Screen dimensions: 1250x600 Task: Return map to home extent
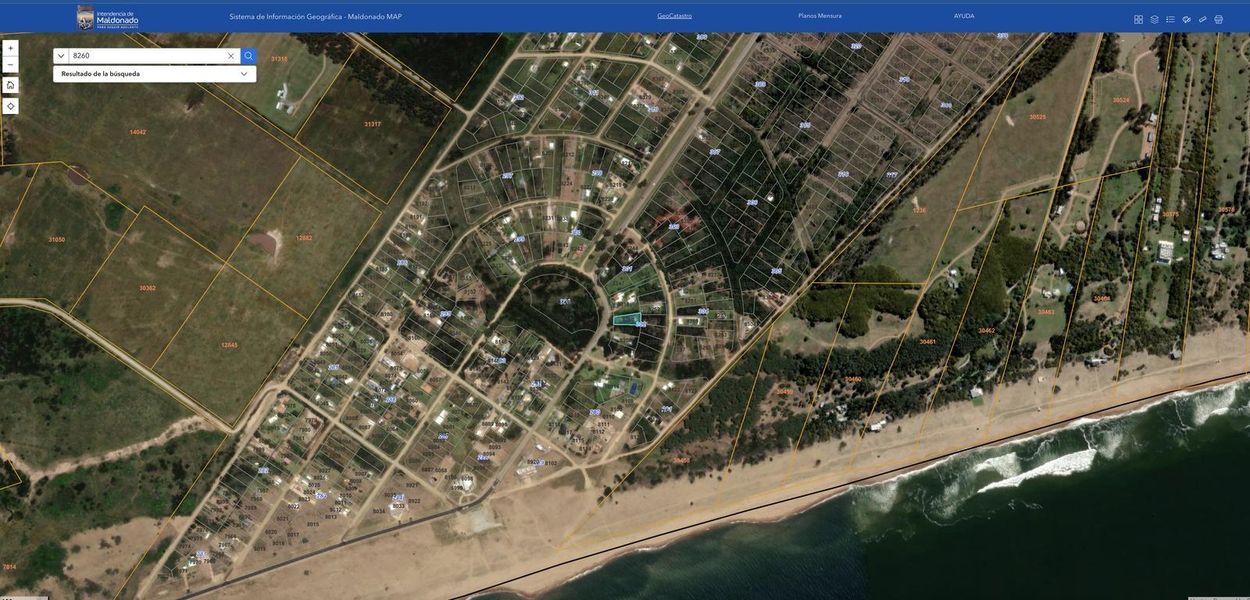tap(10, 85)
